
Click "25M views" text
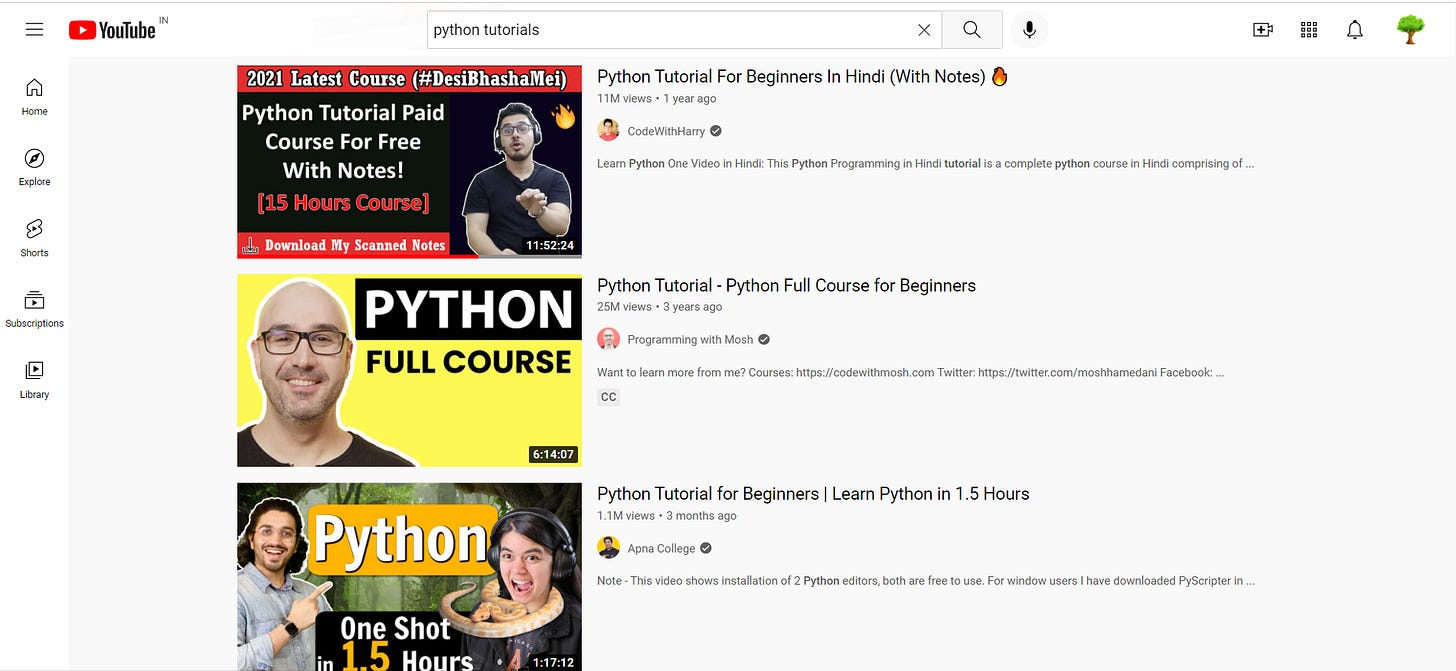(624, 307)
